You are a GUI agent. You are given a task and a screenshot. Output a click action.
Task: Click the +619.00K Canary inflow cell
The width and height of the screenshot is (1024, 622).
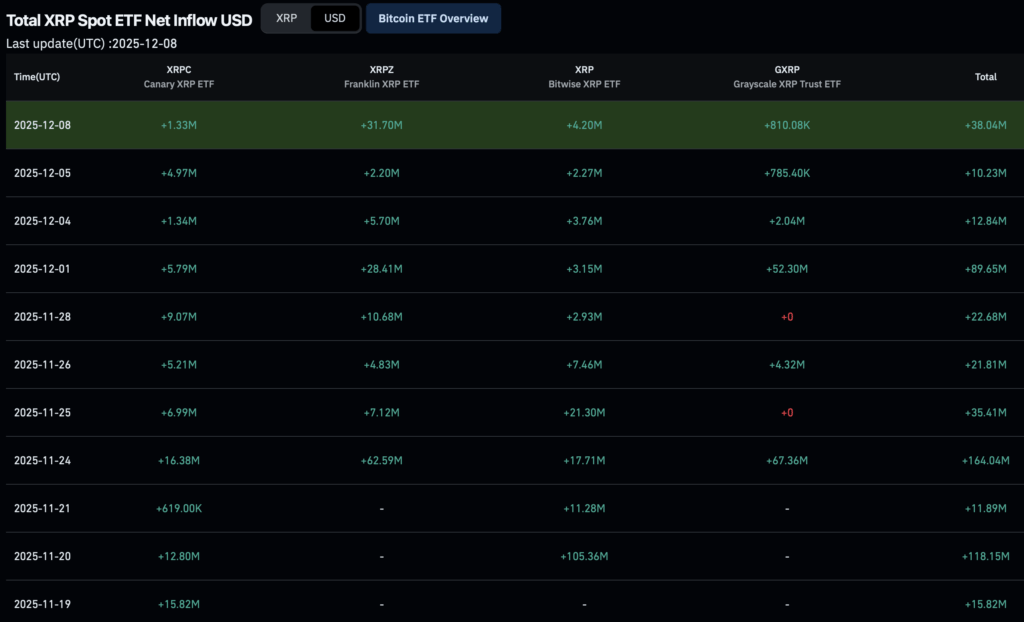pyautogui.click(x=179, y=508)
